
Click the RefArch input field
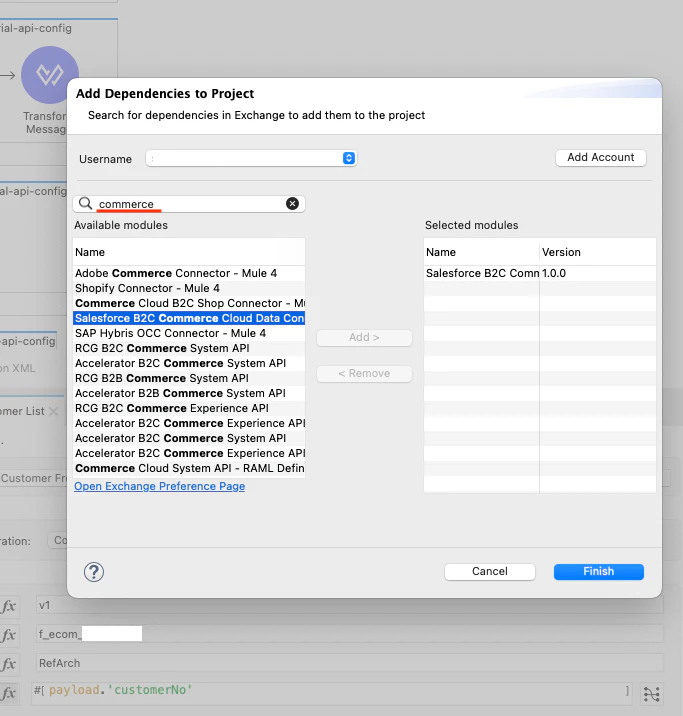click(x=349, y=663)
